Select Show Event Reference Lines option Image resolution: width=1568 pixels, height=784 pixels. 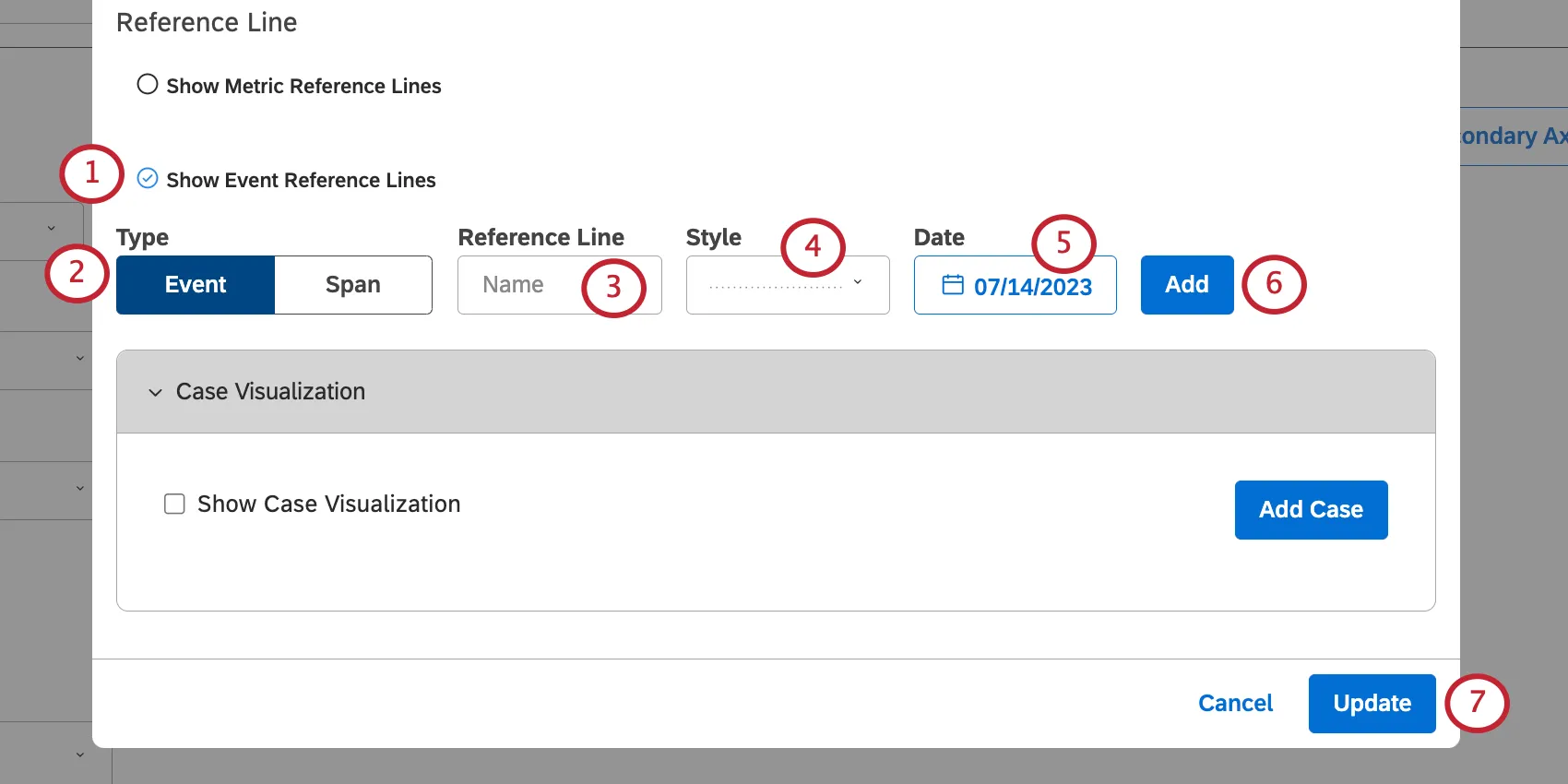coord(148,179)
